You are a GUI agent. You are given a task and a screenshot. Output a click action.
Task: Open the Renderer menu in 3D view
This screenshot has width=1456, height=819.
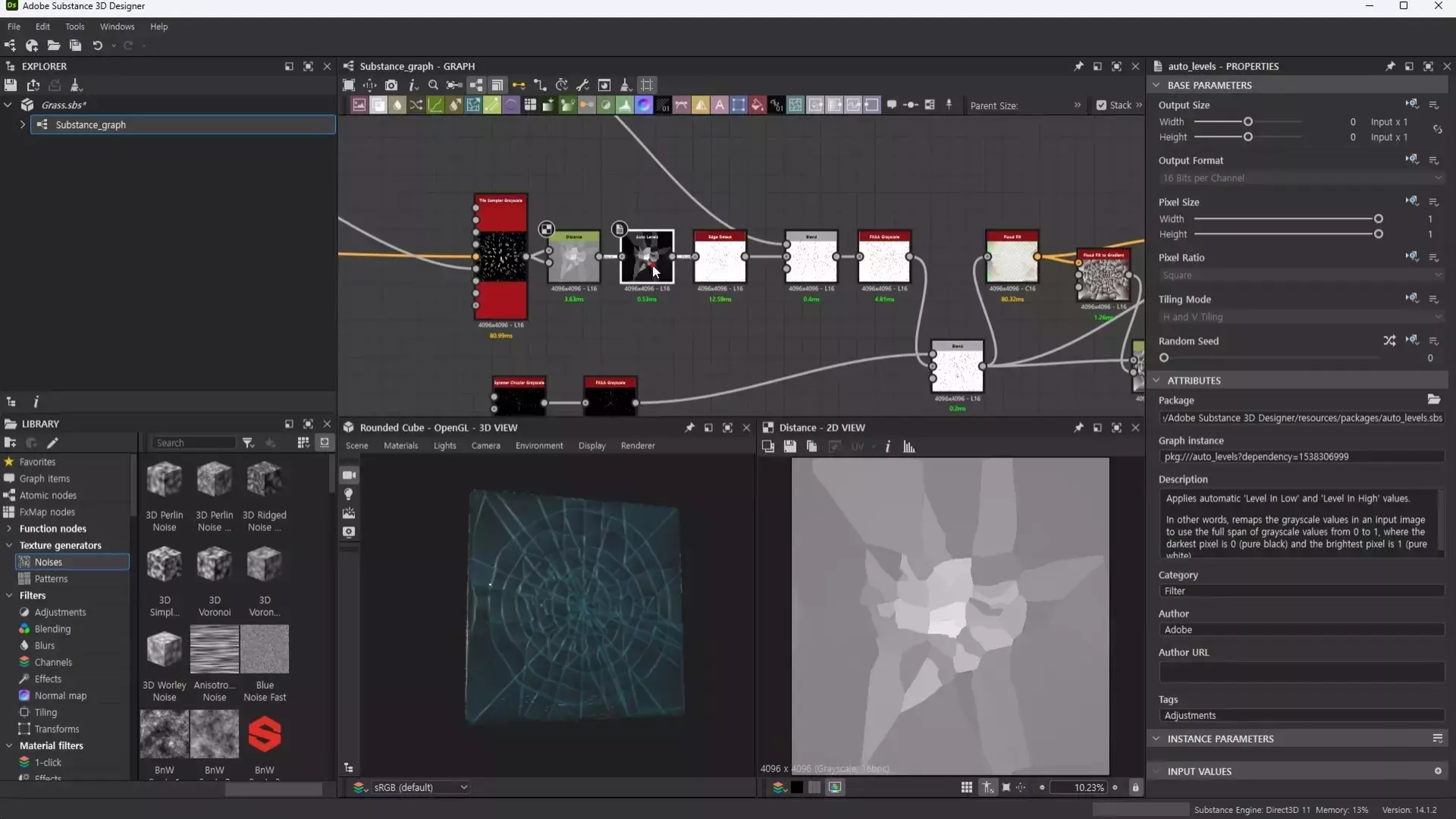point(638,446)
